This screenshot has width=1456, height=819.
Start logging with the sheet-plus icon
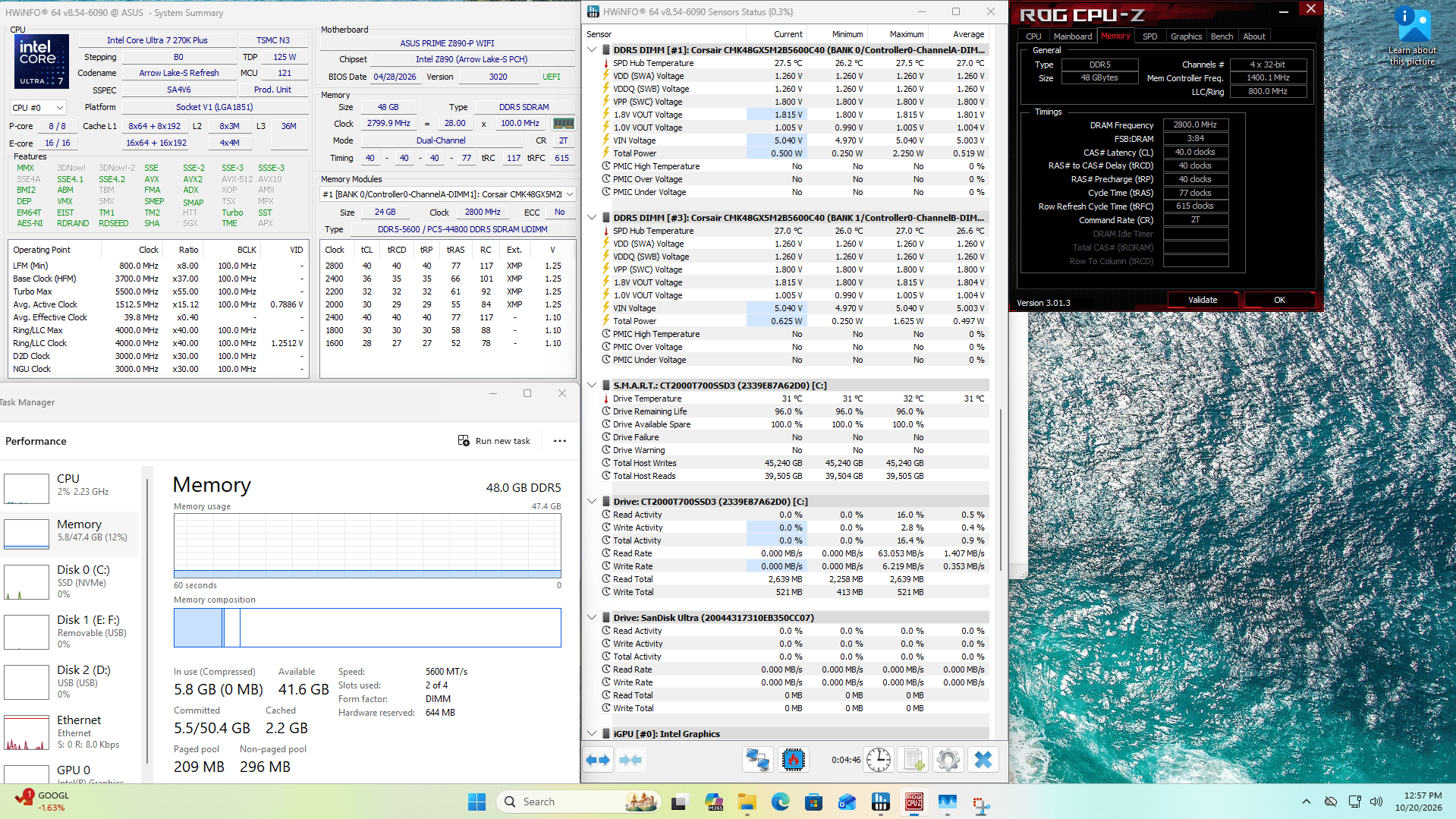(914, 760)
